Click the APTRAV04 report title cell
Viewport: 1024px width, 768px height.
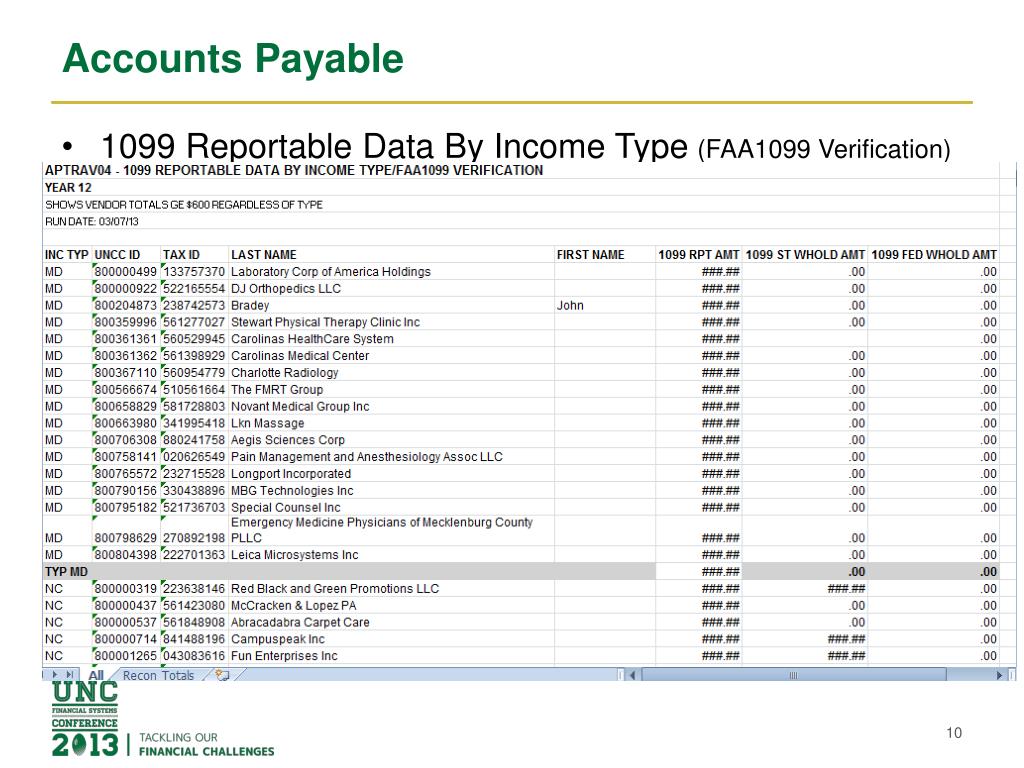[294, 170]
